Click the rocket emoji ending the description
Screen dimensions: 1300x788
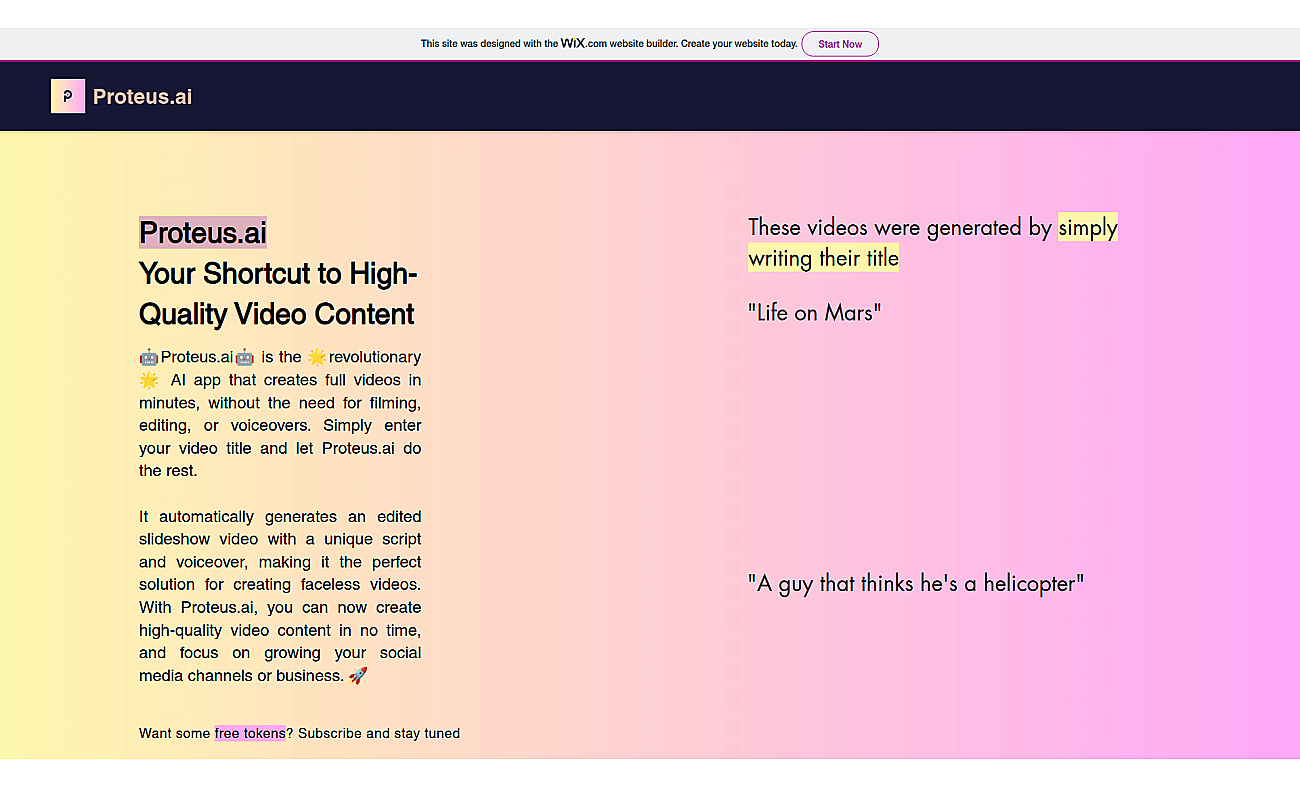(358, 676)
